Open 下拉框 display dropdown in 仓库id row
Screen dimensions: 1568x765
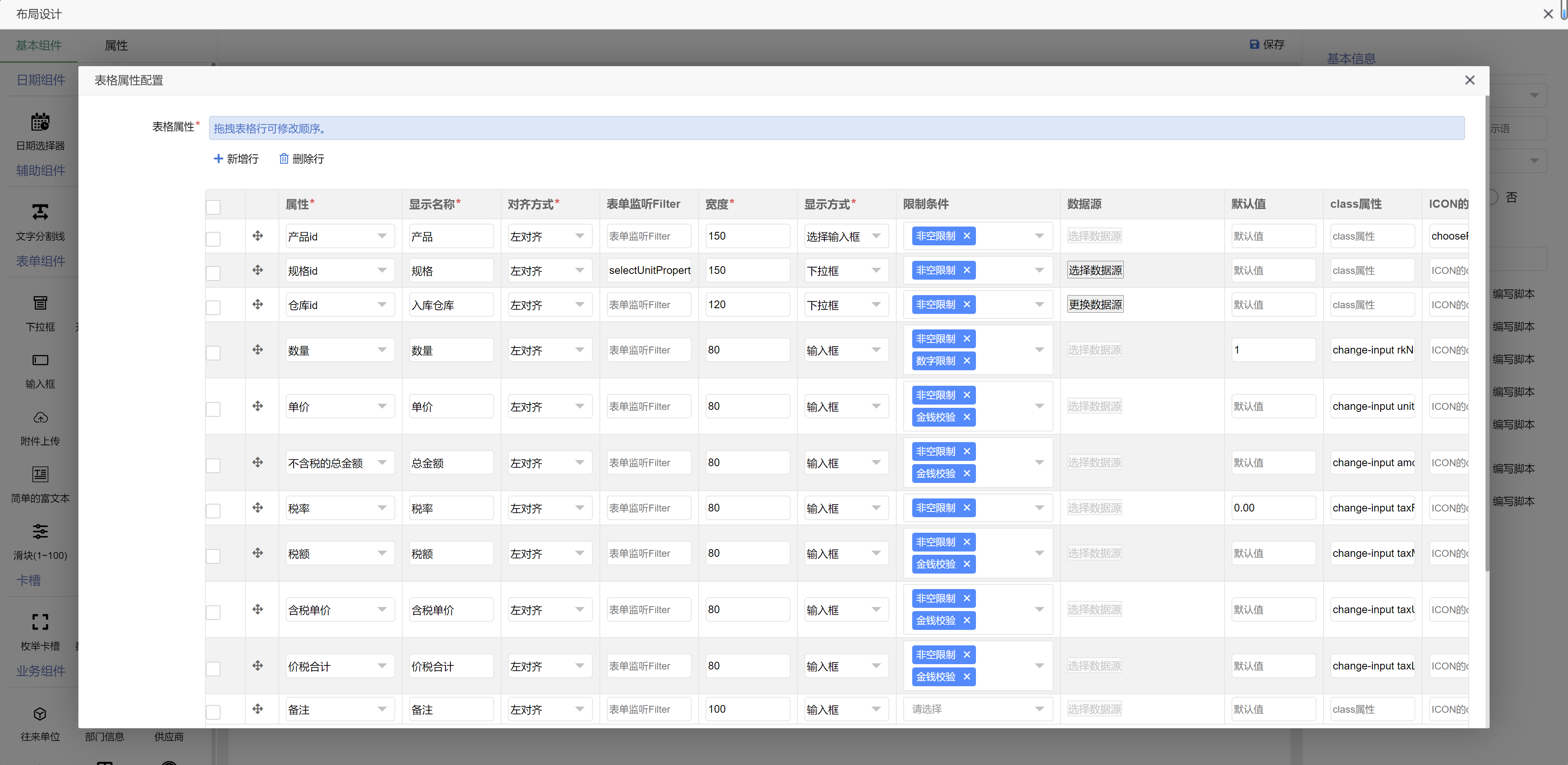click(846, 305)
